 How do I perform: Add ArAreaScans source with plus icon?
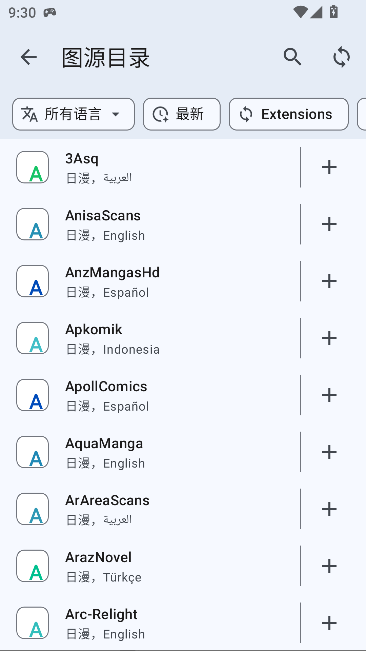coord(329,509)
